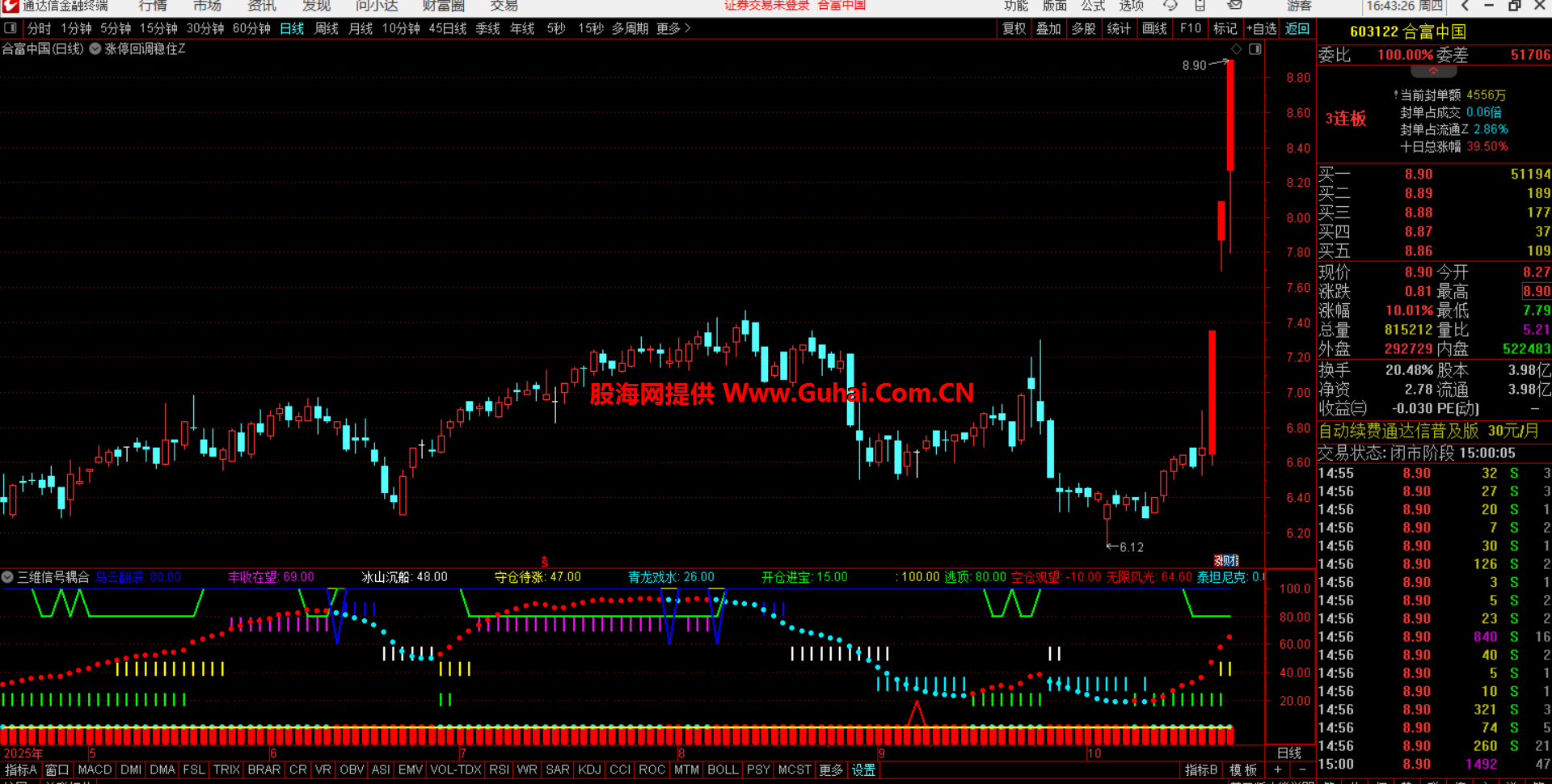Click the 买五 bid row at 8.86
Image resolution: width=1552 pixels, height=784 pixels.
coord(1434,251)
